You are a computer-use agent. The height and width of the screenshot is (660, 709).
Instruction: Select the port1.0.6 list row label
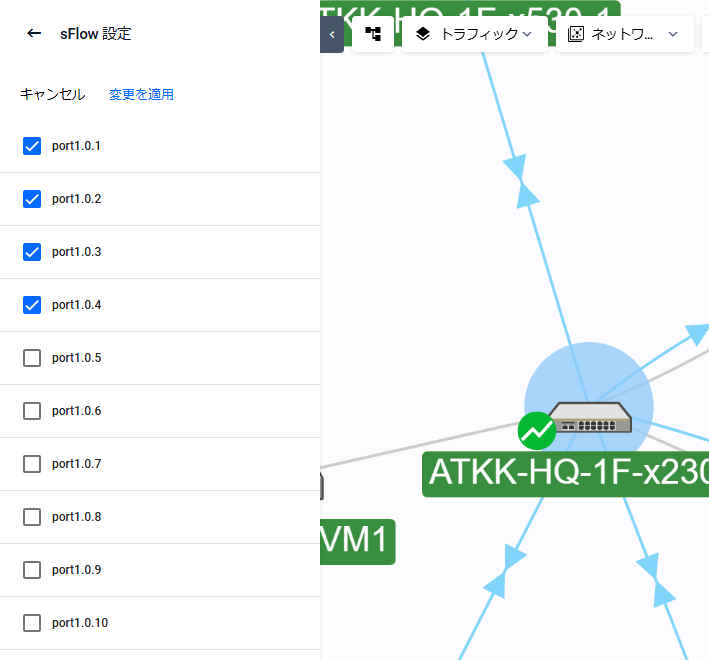[77, 411]
